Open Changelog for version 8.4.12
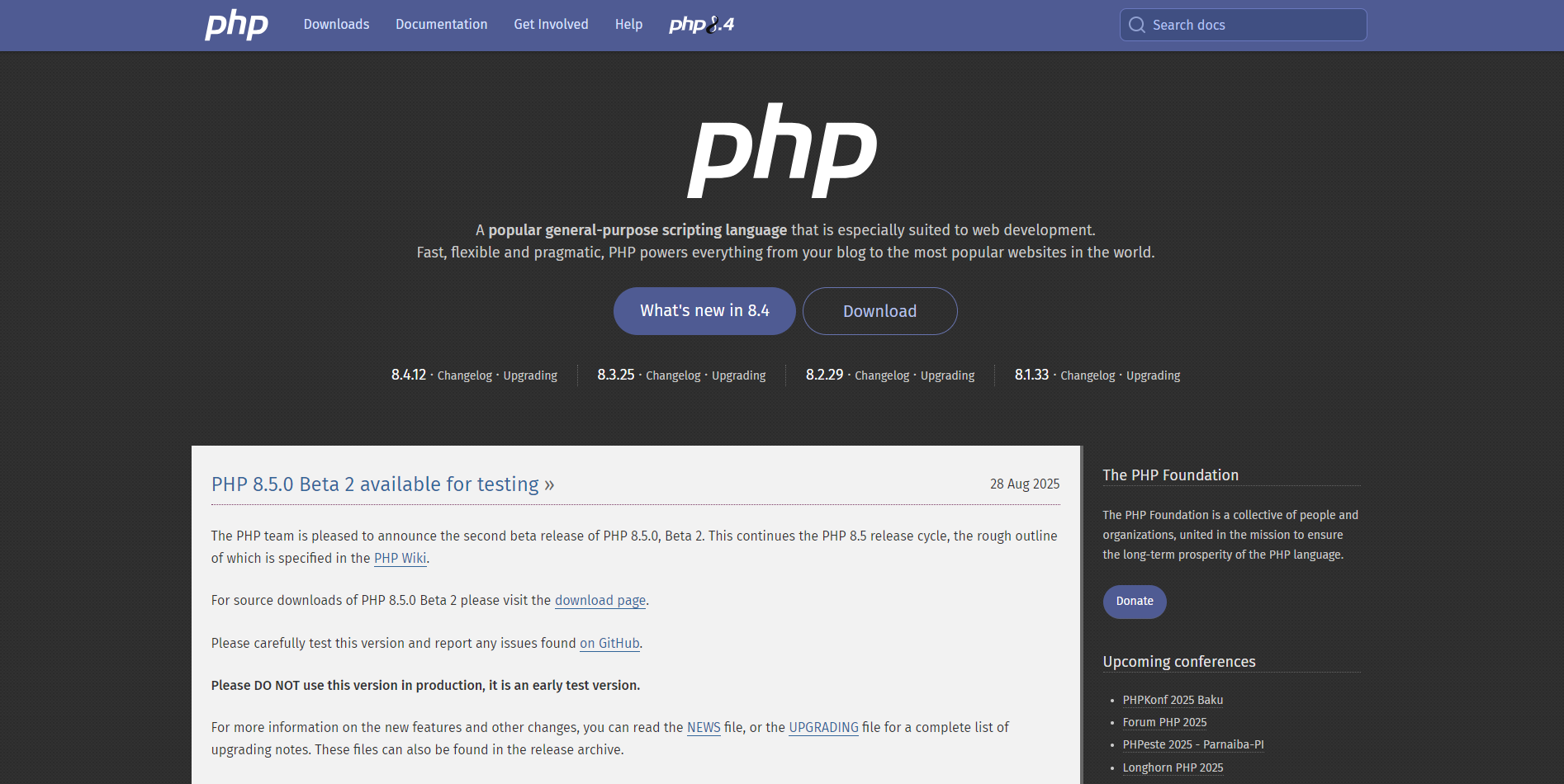 point(464,375)
